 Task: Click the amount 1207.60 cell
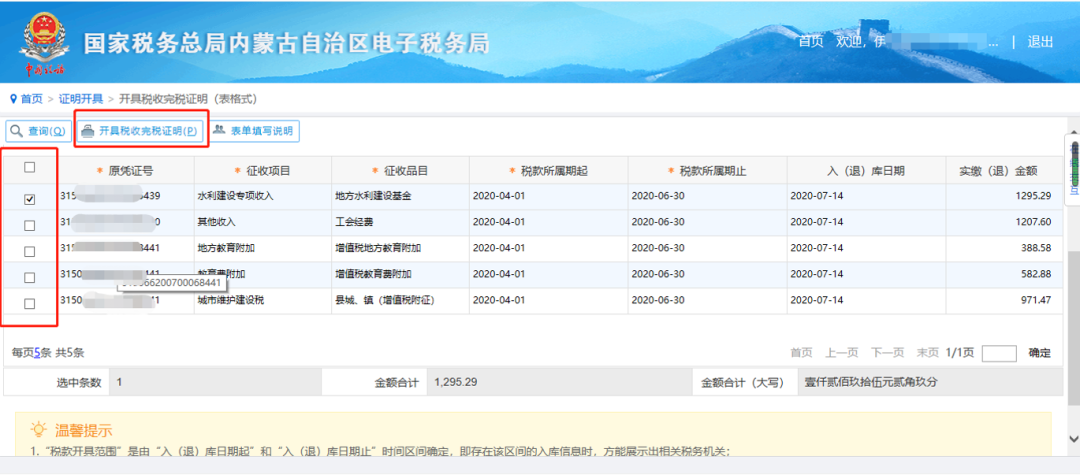tap(1004, 222)
